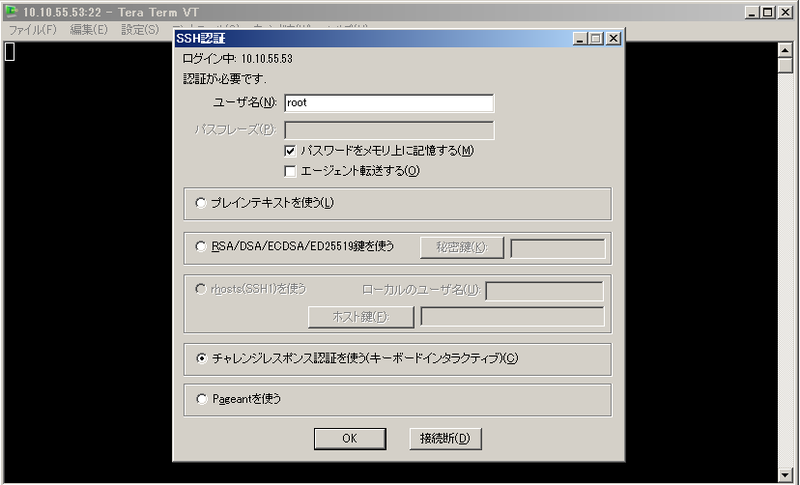The height and width of the screenshot is (485, 800).
Task: Click the 認証が必要です text
Action: click(224, 79)
